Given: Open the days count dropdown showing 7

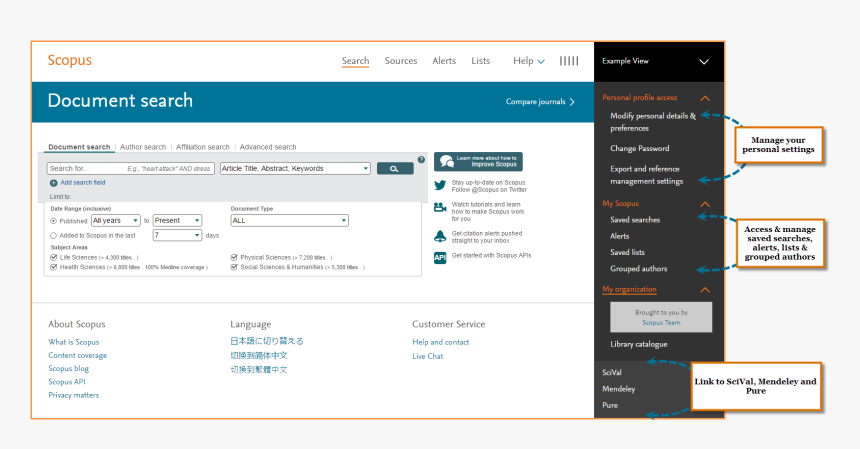Looking at the screenshot, I should pyautogui.click(x=177, y=235).
